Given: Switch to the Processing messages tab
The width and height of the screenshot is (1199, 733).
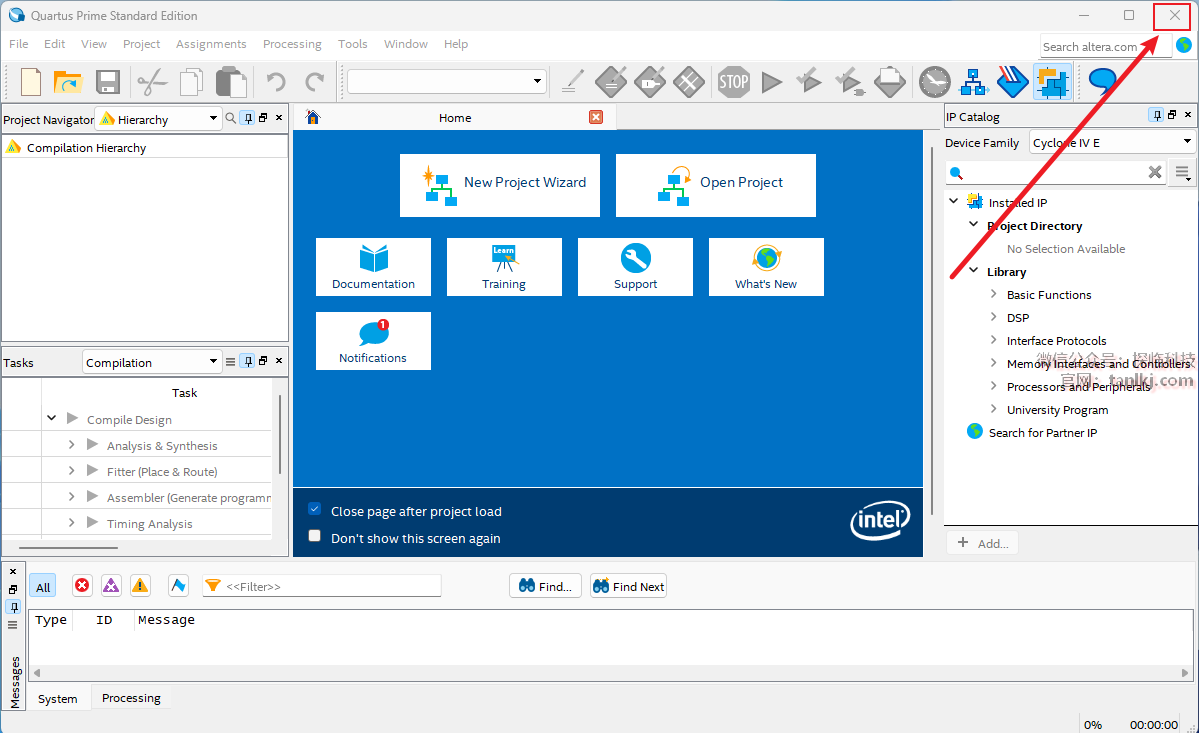Looking at the screenshot, I should [x=131, y=698].
